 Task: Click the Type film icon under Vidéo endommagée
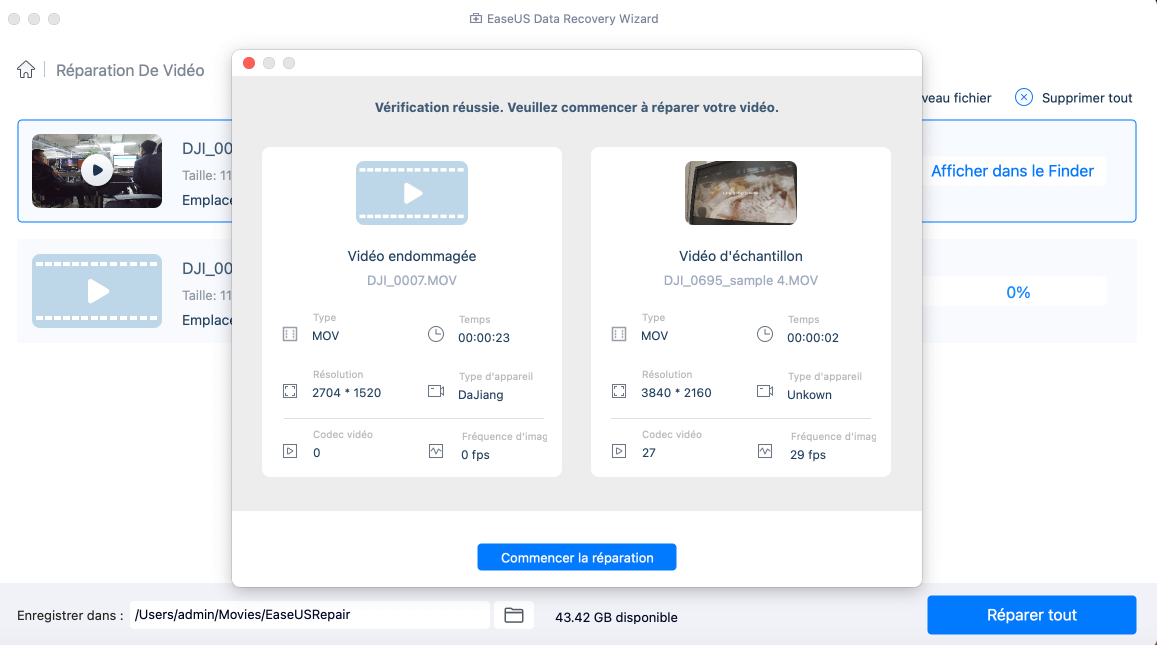click(290, 334)
